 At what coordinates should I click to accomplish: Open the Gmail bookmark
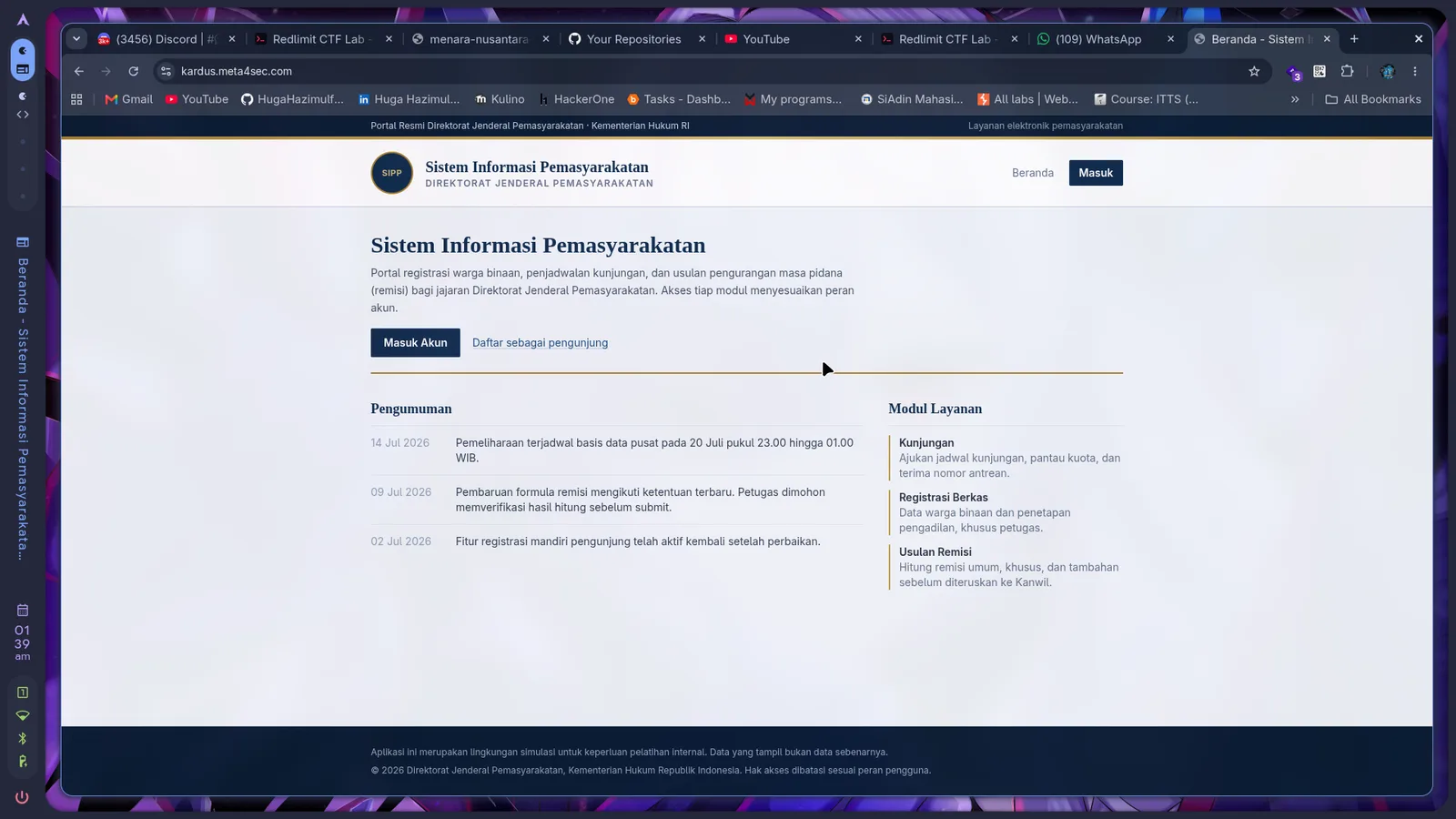click(128, 99)
